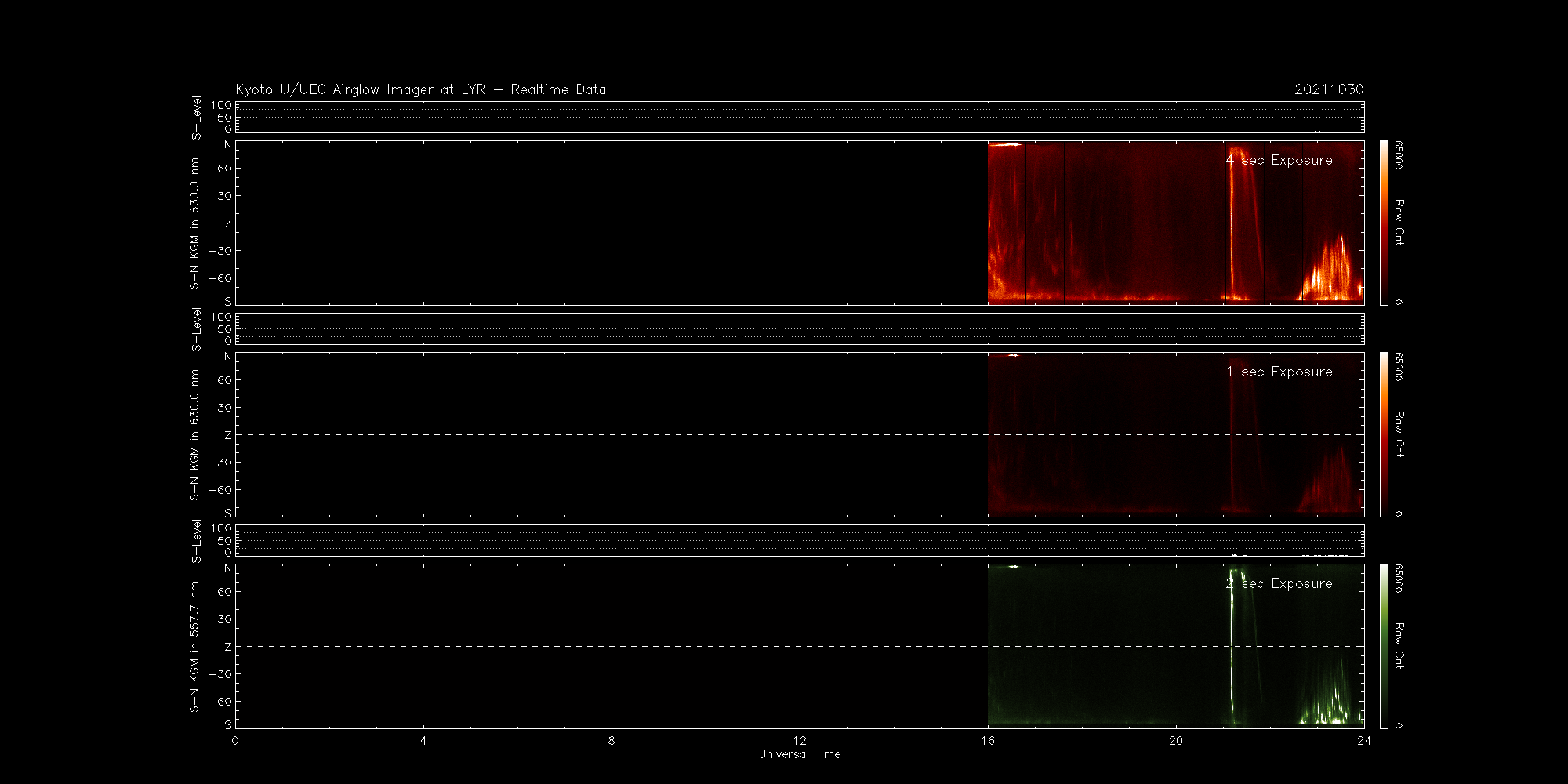The height and width of the screenshot is (784, 1568).
Task: Click tick "16" on the Universal Time axis
Action: tap(988, 741)
